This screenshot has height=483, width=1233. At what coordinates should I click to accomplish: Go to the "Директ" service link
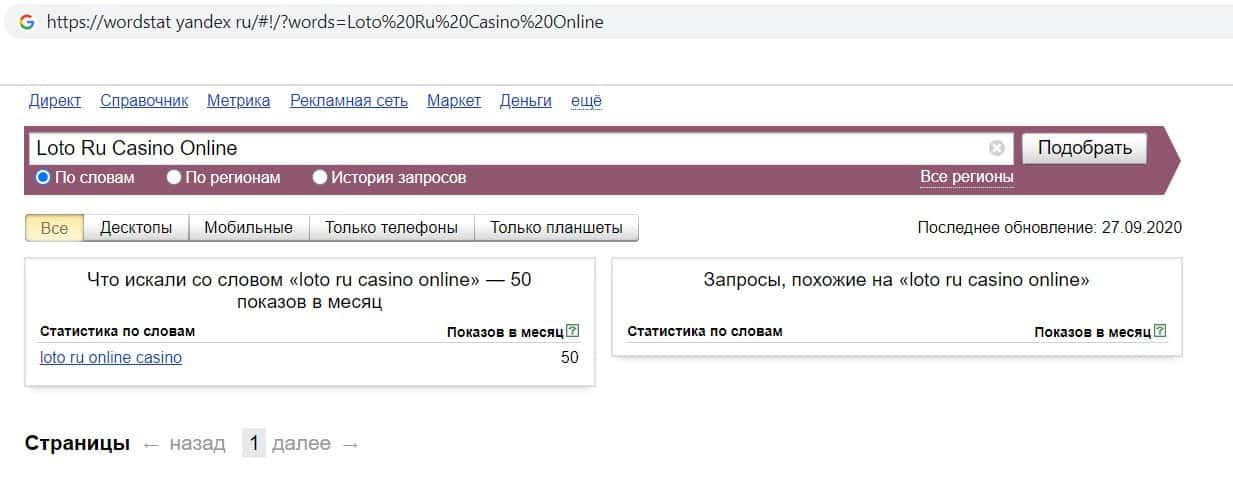(x=55, y=101)
